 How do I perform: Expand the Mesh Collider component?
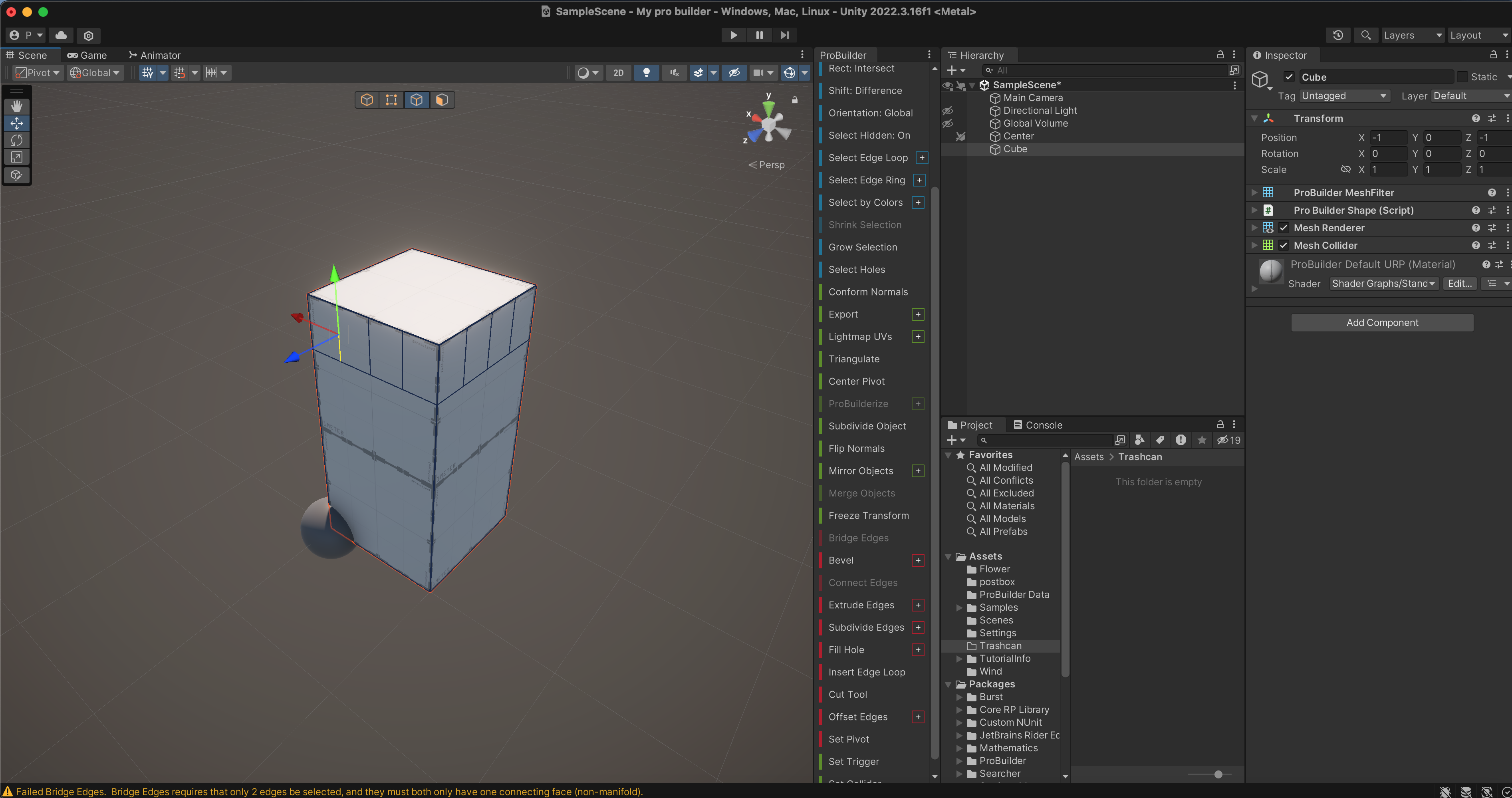1254,246
